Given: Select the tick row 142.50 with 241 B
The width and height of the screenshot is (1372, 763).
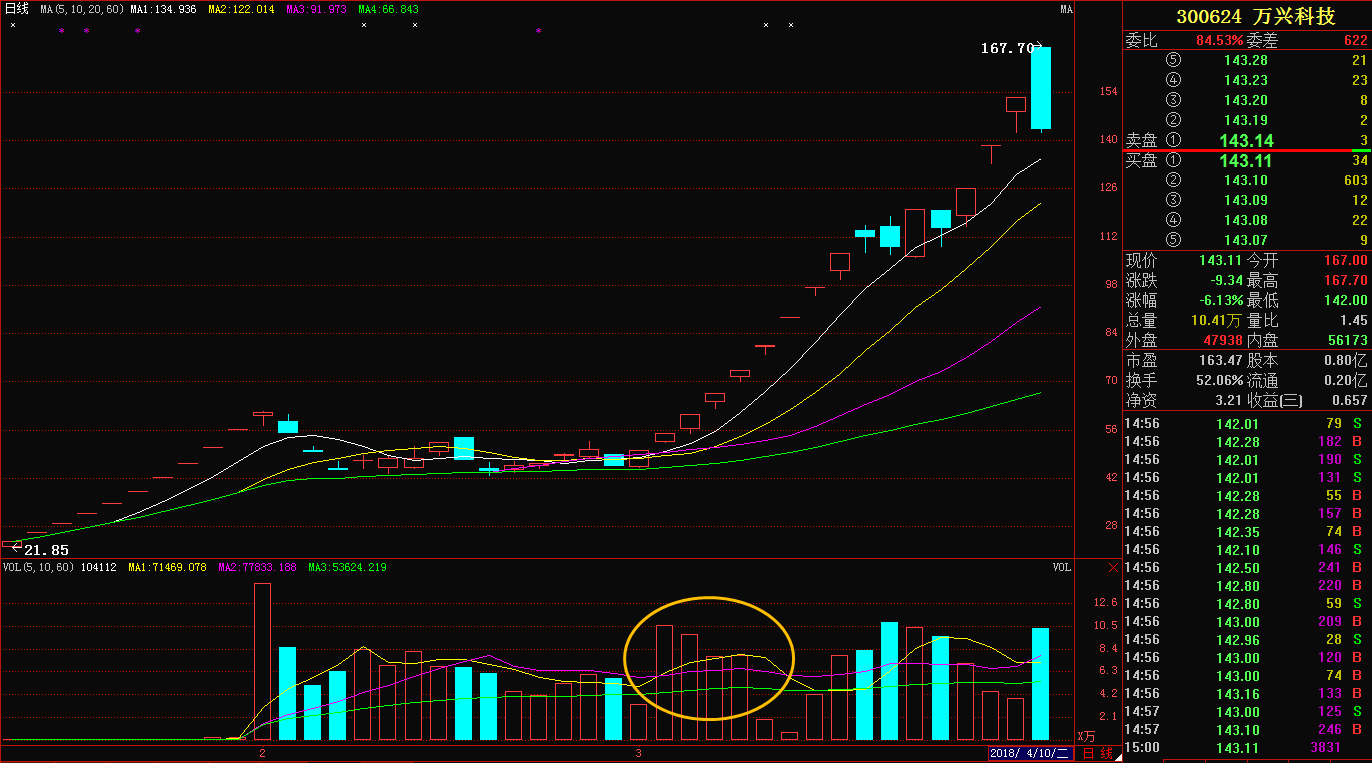Looking at the screenshot, I should point(1247,567).
